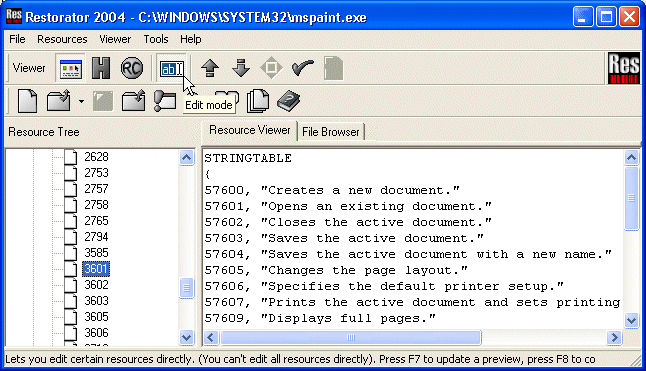This screenshot has width=646, height=371.
Task: Click the down arrow toolbar icon
Action: point(241,68)
